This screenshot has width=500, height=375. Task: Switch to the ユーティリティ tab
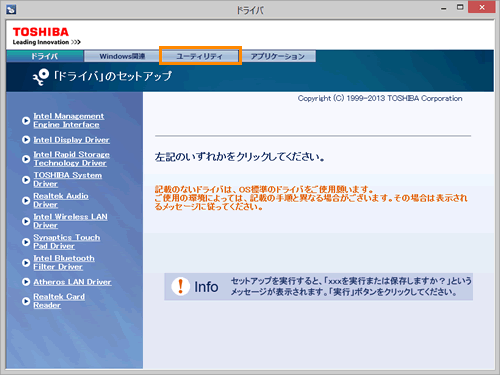tap(199, 56)
